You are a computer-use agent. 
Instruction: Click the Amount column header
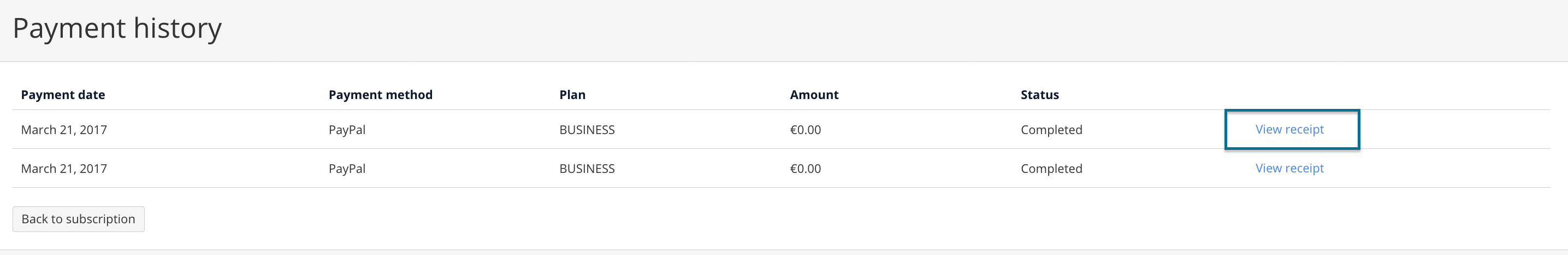coord(814,95)
